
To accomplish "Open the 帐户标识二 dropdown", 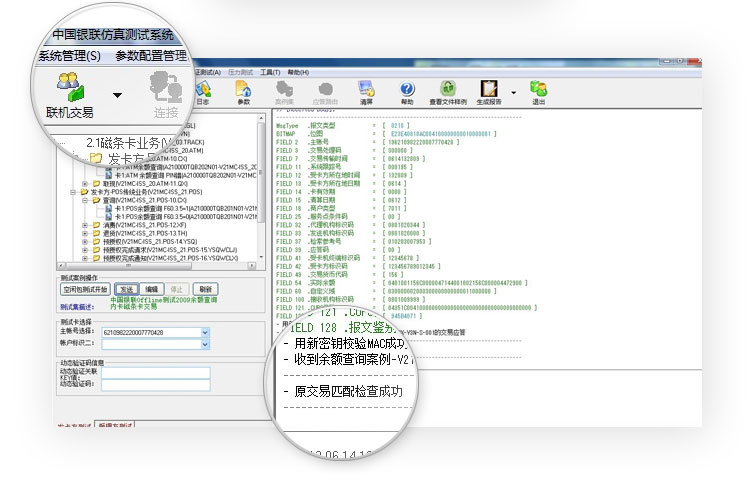I will [205, 344].
